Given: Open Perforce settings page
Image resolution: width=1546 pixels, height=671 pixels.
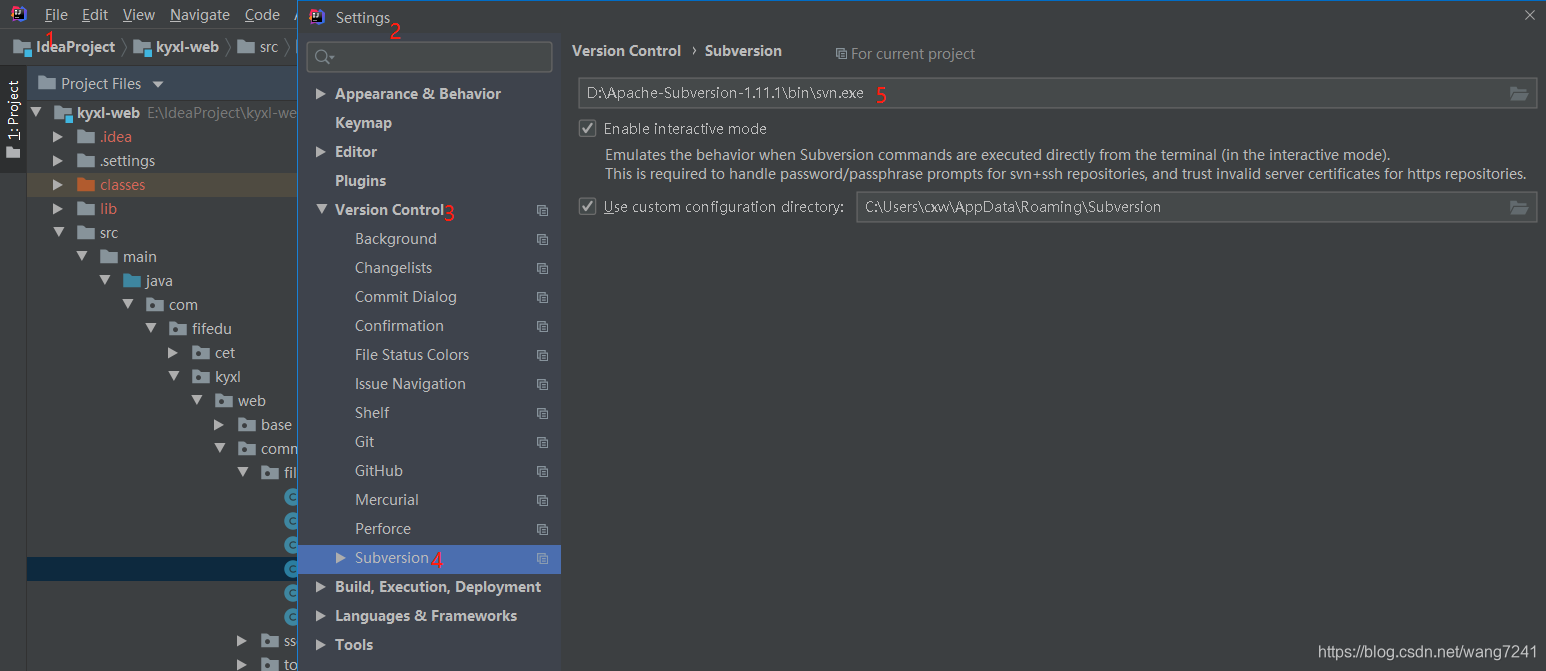Looking at the screenshot, I should (383, 529).
